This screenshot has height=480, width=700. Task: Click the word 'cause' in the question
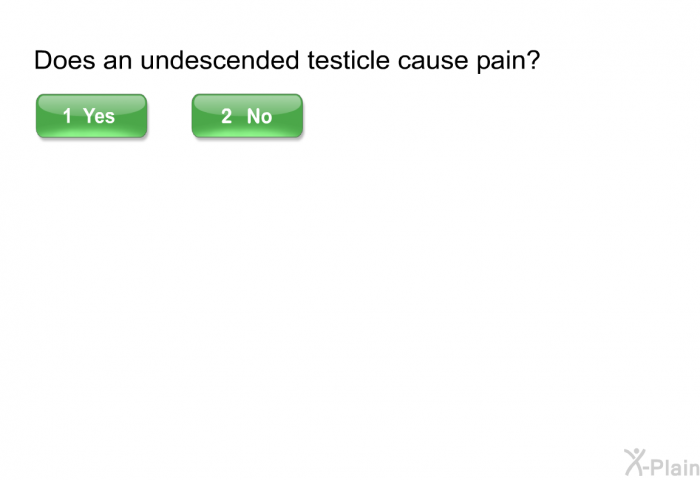point(433,61)
